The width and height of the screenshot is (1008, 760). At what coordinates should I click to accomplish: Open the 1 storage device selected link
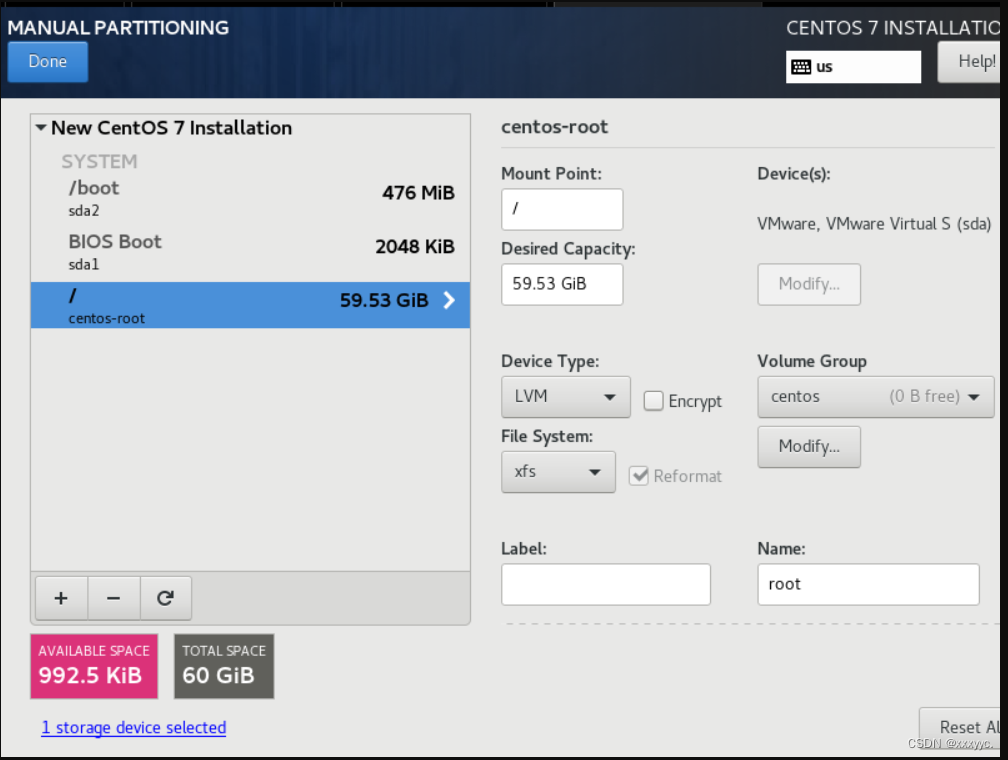pyautogui.click(x=134, y=727)
